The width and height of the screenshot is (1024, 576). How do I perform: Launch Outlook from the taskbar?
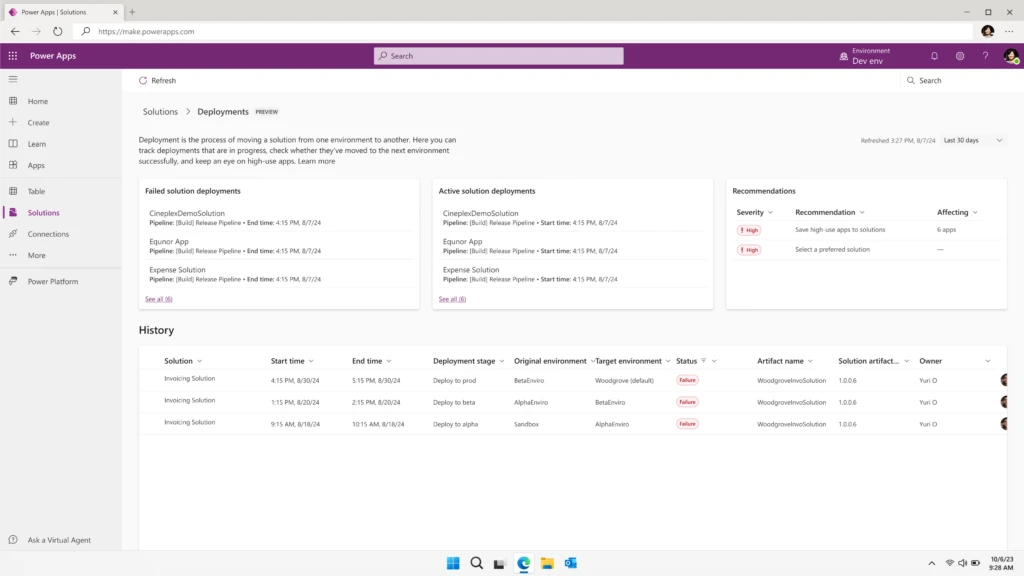[570, 563]
